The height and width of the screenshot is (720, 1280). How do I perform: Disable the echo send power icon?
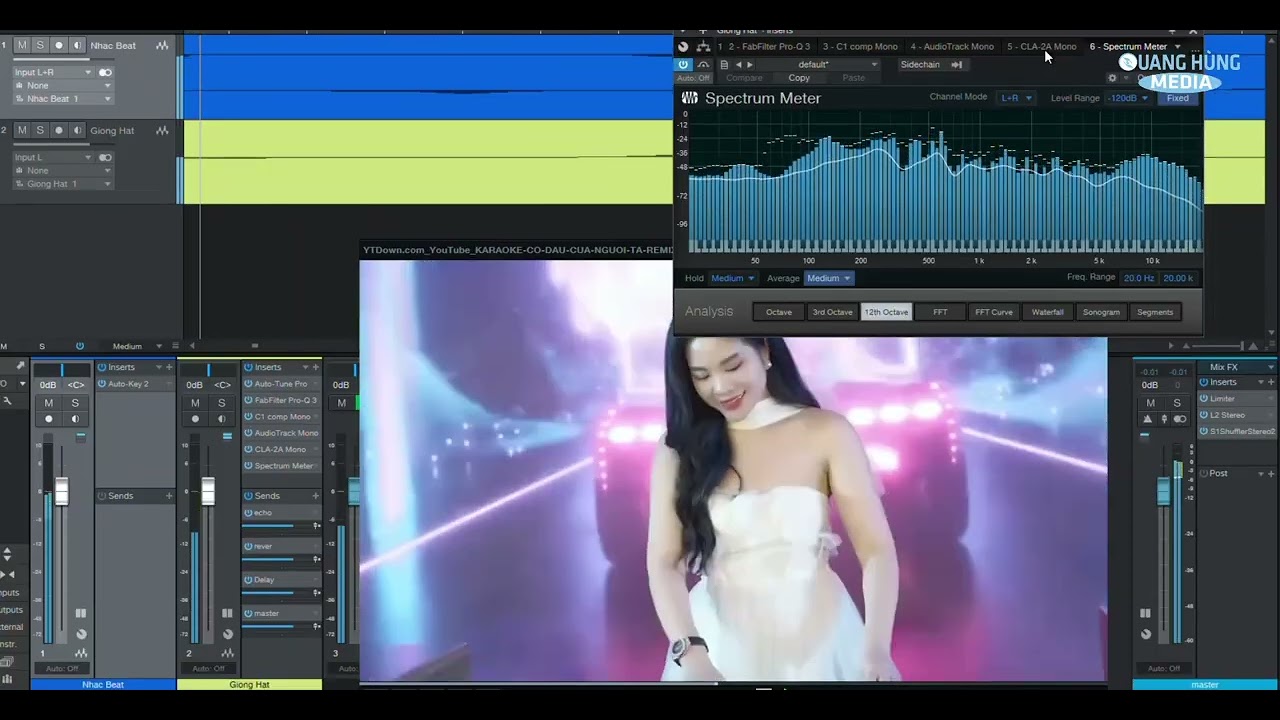[249, 513]
